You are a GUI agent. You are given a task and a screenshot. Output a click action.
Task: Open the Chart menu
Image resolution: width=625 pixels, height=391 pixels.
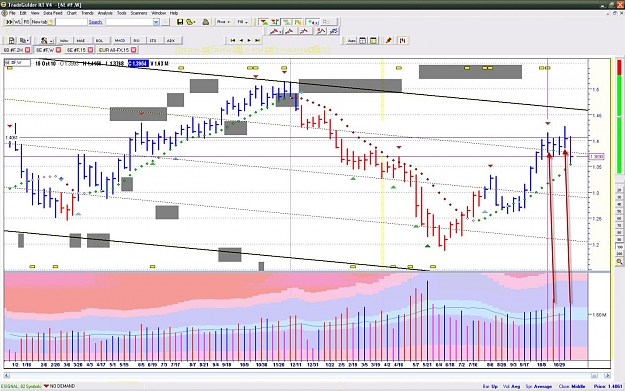coord(72,13)
